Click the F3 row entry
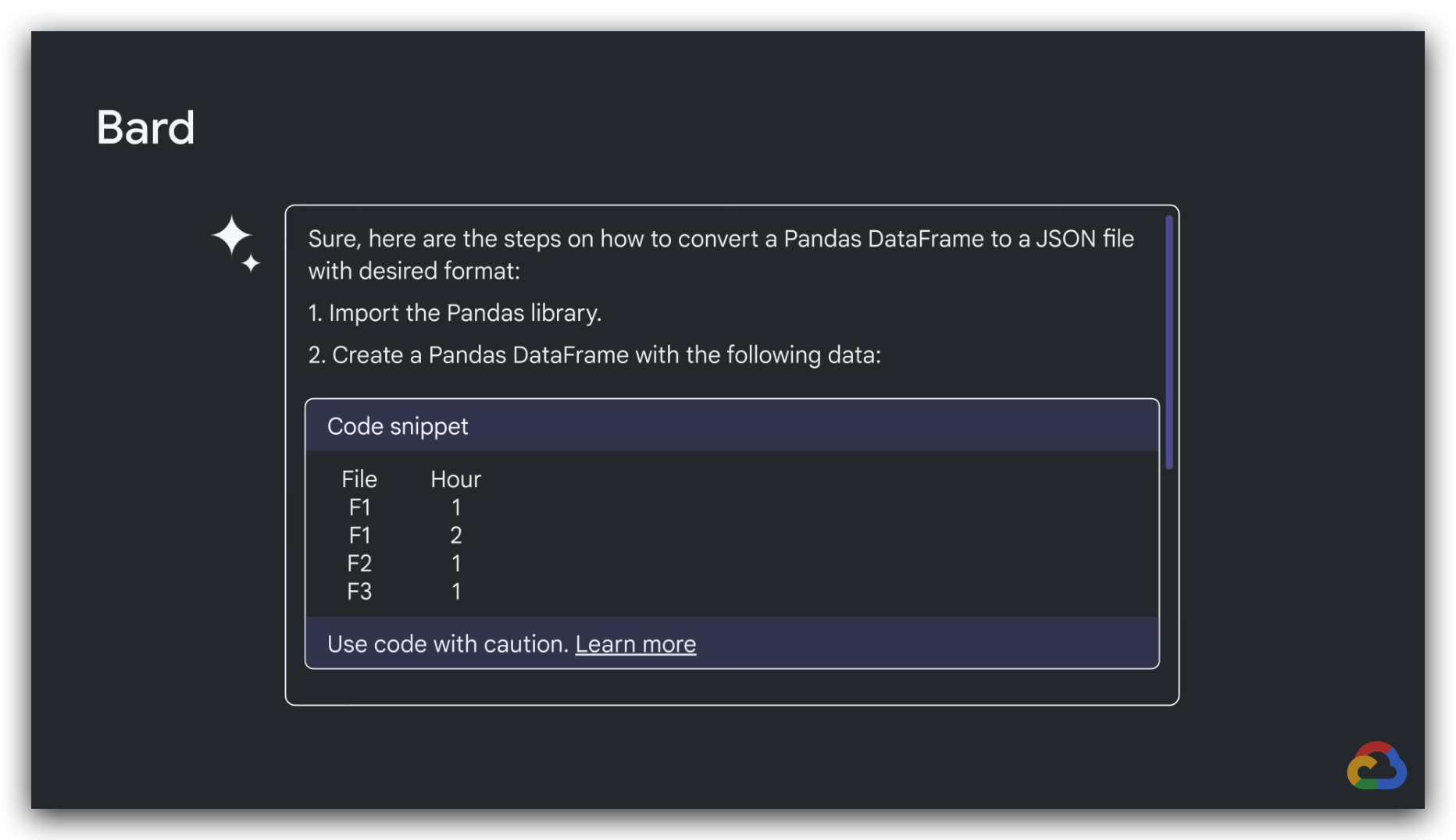 pyautogui.click(x=359, y=592)
